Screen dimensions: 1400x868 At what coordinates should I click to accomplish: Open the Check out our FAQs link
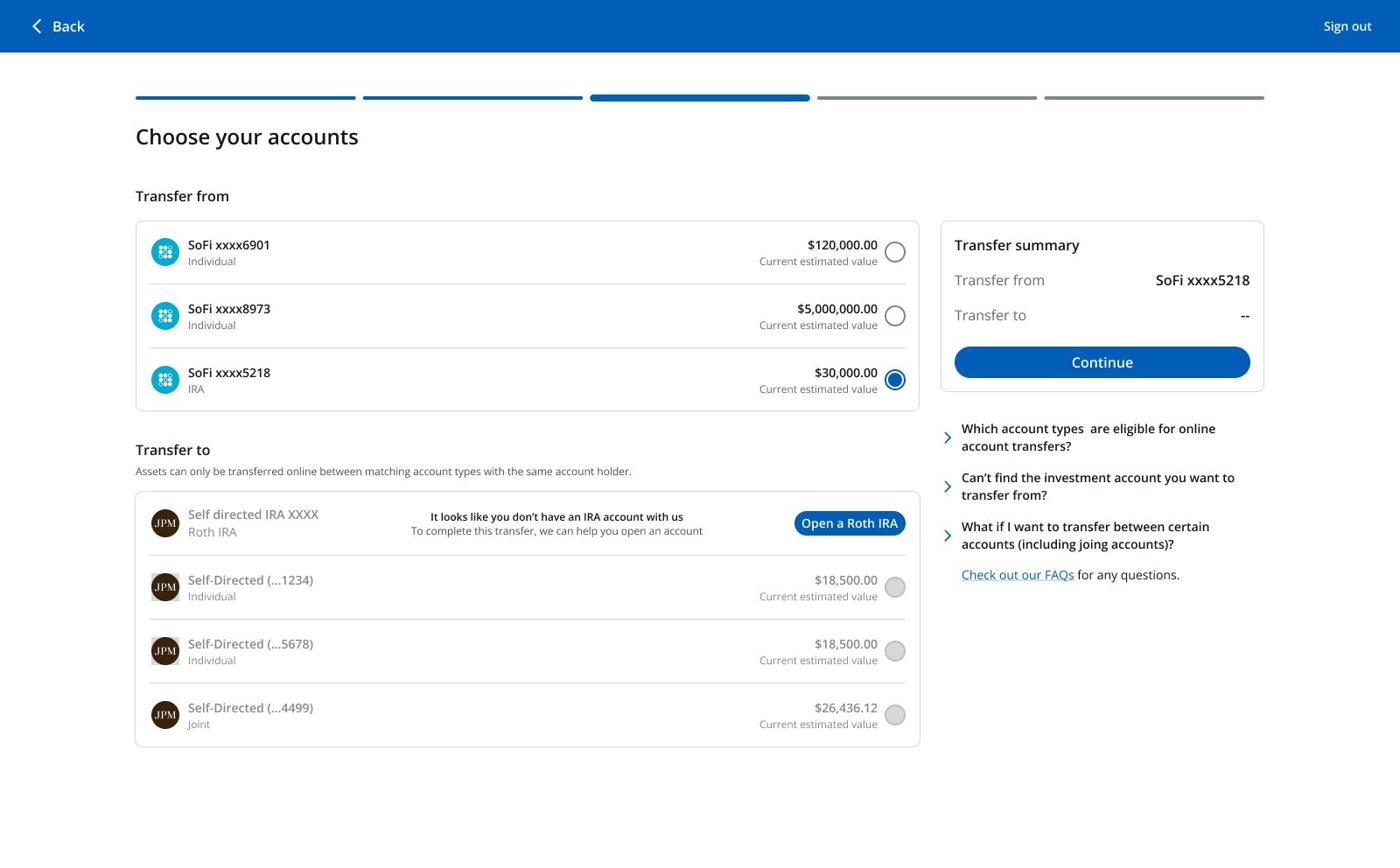click(x=1017, y=575)
